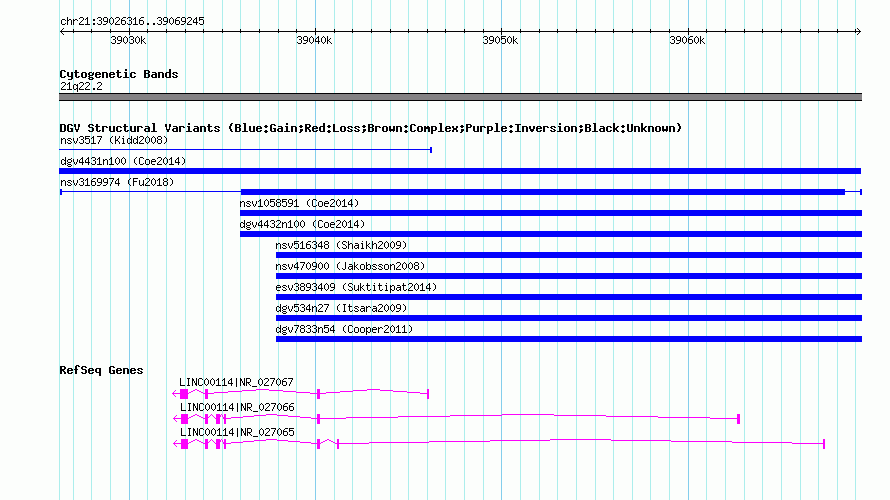Click the chr21:39026316..39069245 coordinate label
The image size is (890, 500).
[132, 21]
